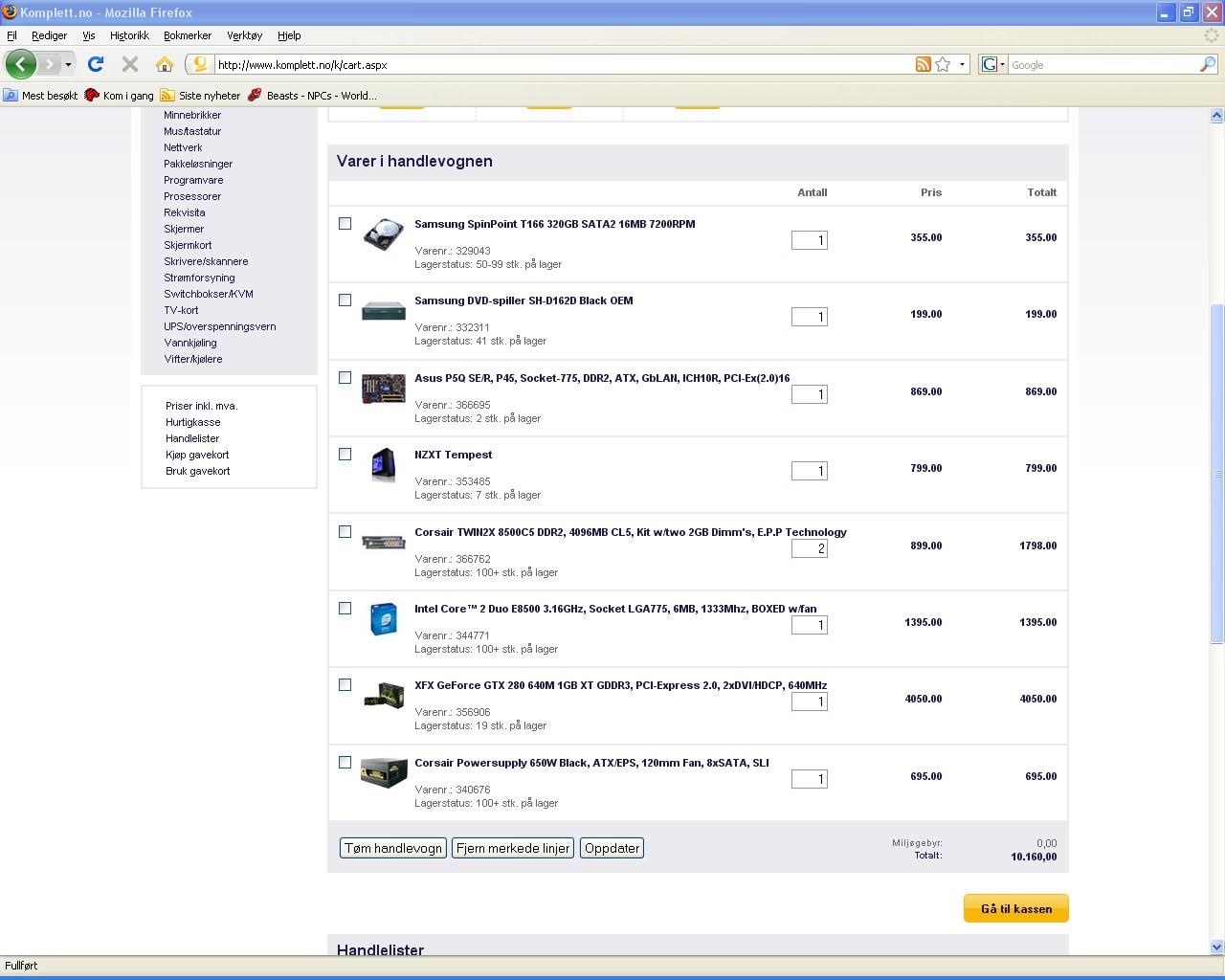
Task: Click the NZXT Tempest product title
Action: pyautogui.click(x=453, y=455)
